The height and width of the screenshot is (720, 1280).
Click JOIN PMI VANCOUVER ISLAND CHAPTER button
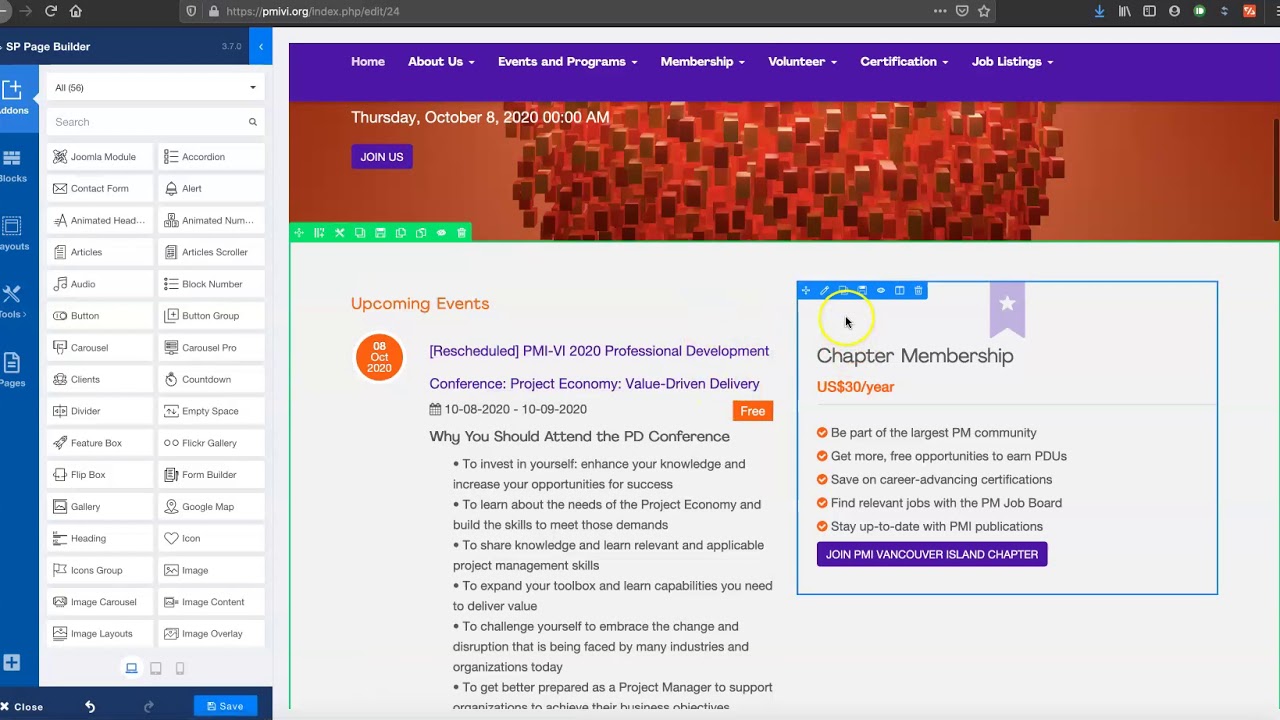[x=932, y=554]
